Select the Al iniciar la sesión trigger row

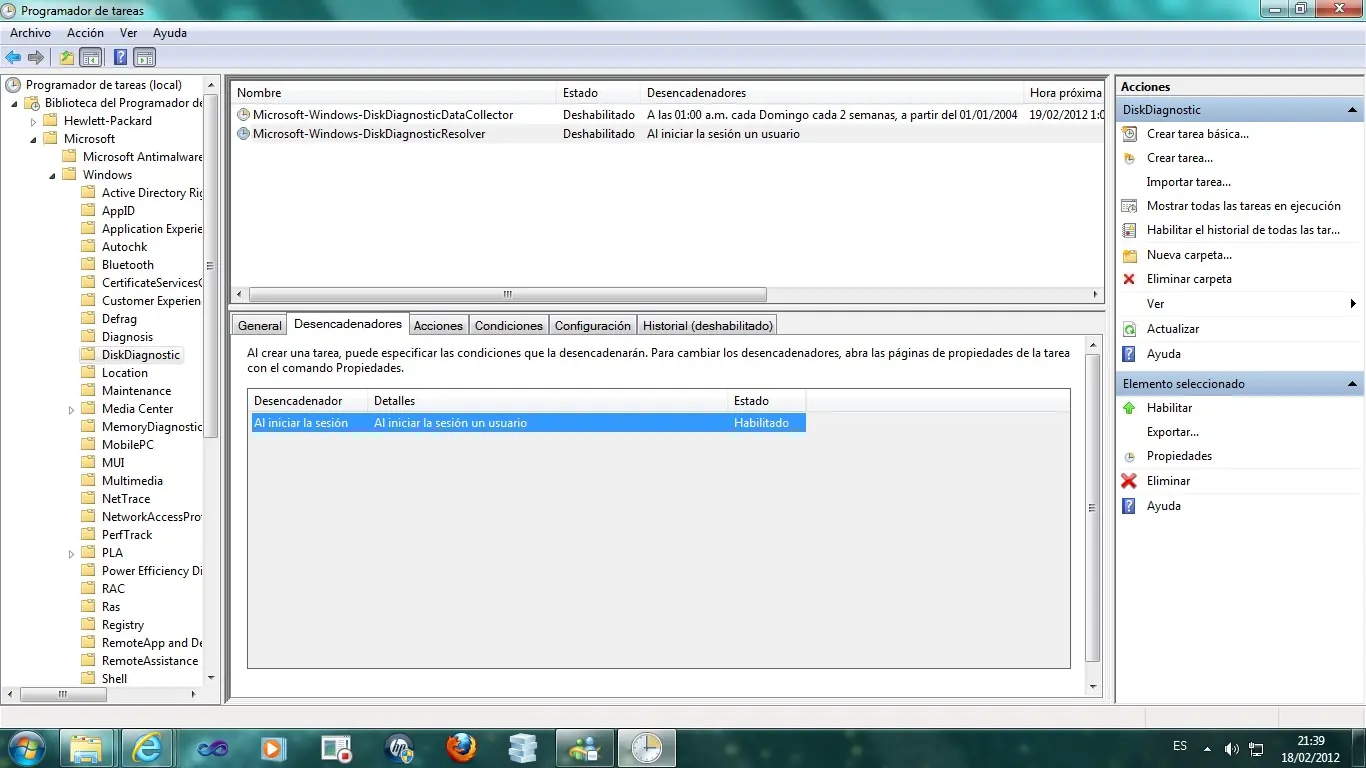point(527,423)
